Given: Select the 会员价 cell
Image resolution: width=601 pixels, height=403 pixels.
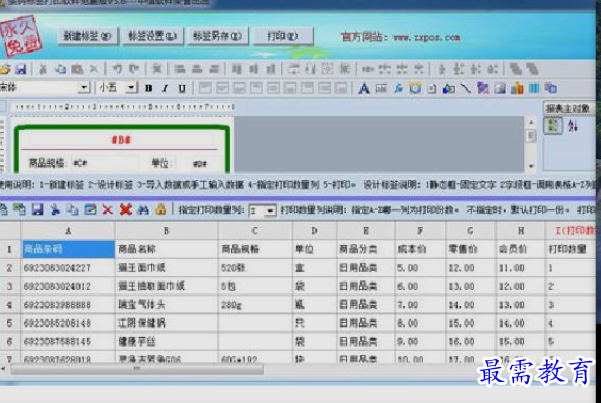Looking at the screenshot, I should (x=521, y=249).
